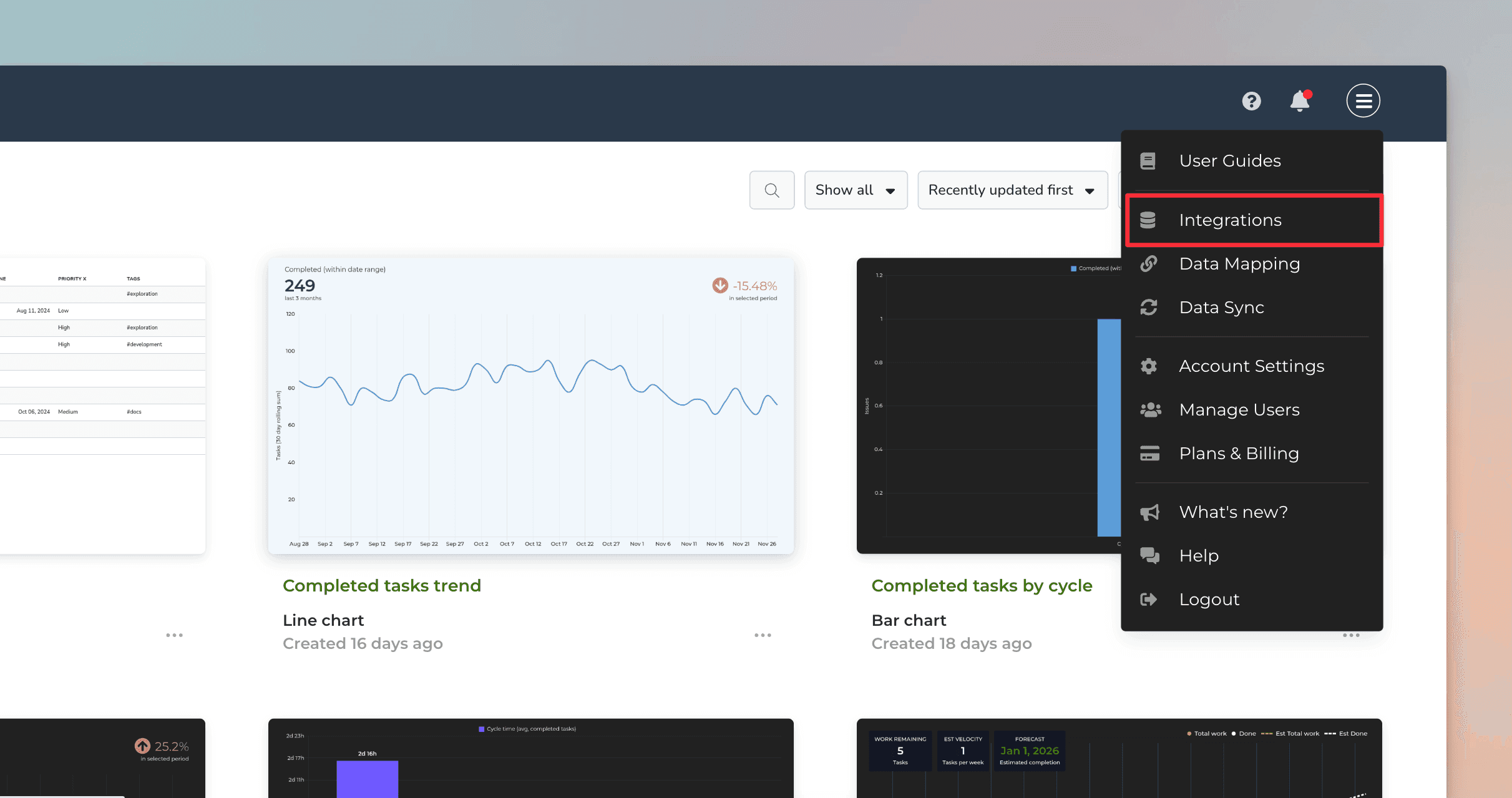Open Plans & Billing menu item

1239,454
